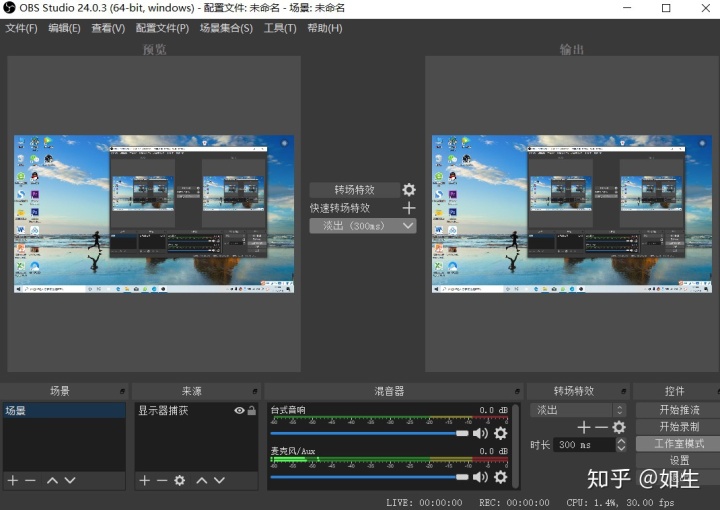This screenshot has height=510, width=720.
Task: Click the 预览 preview canvas
Action: [x=154, y=214]
